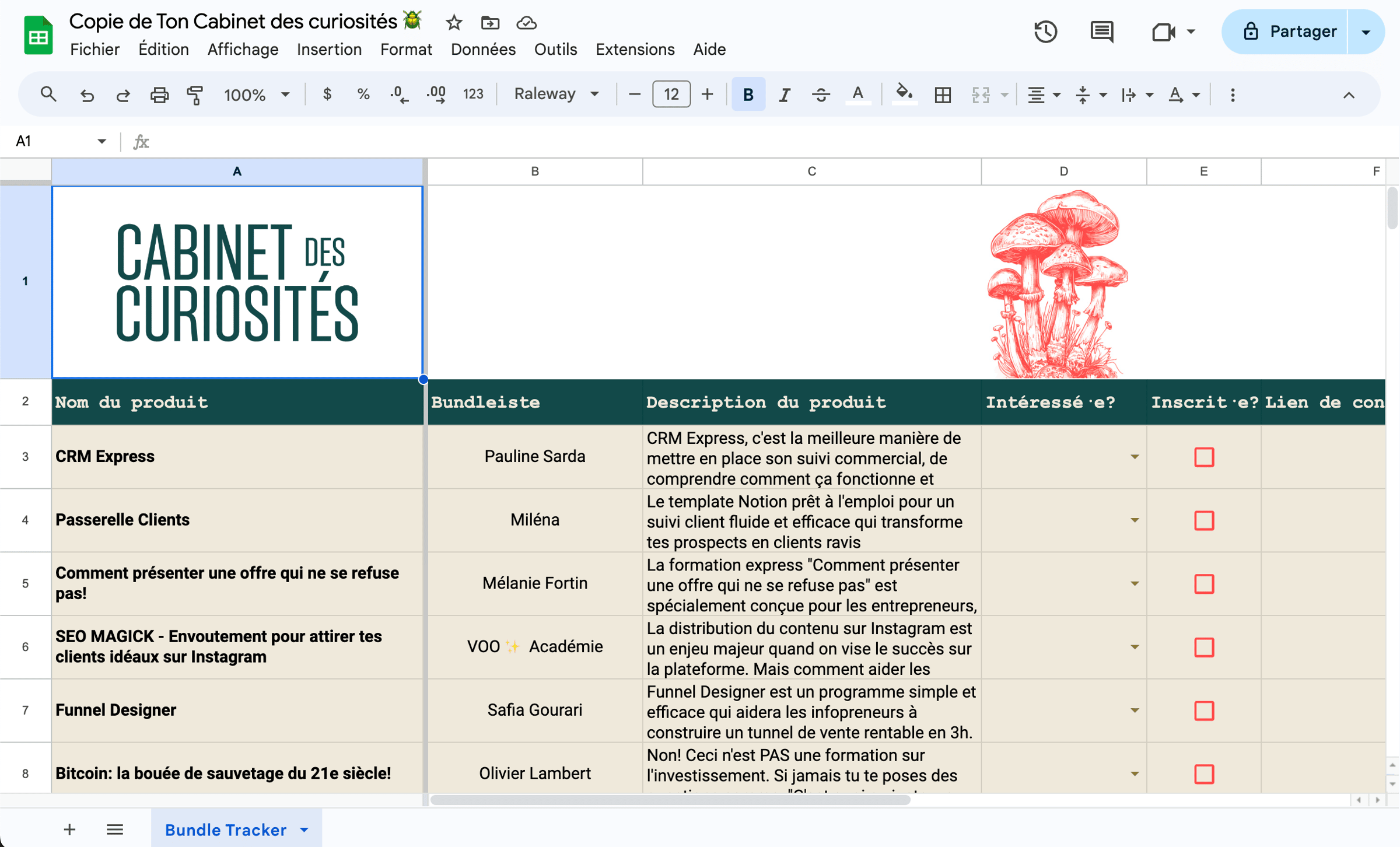
Task: Activate the paint format tool
Action: pyautogui.click(x=195, y=94)
